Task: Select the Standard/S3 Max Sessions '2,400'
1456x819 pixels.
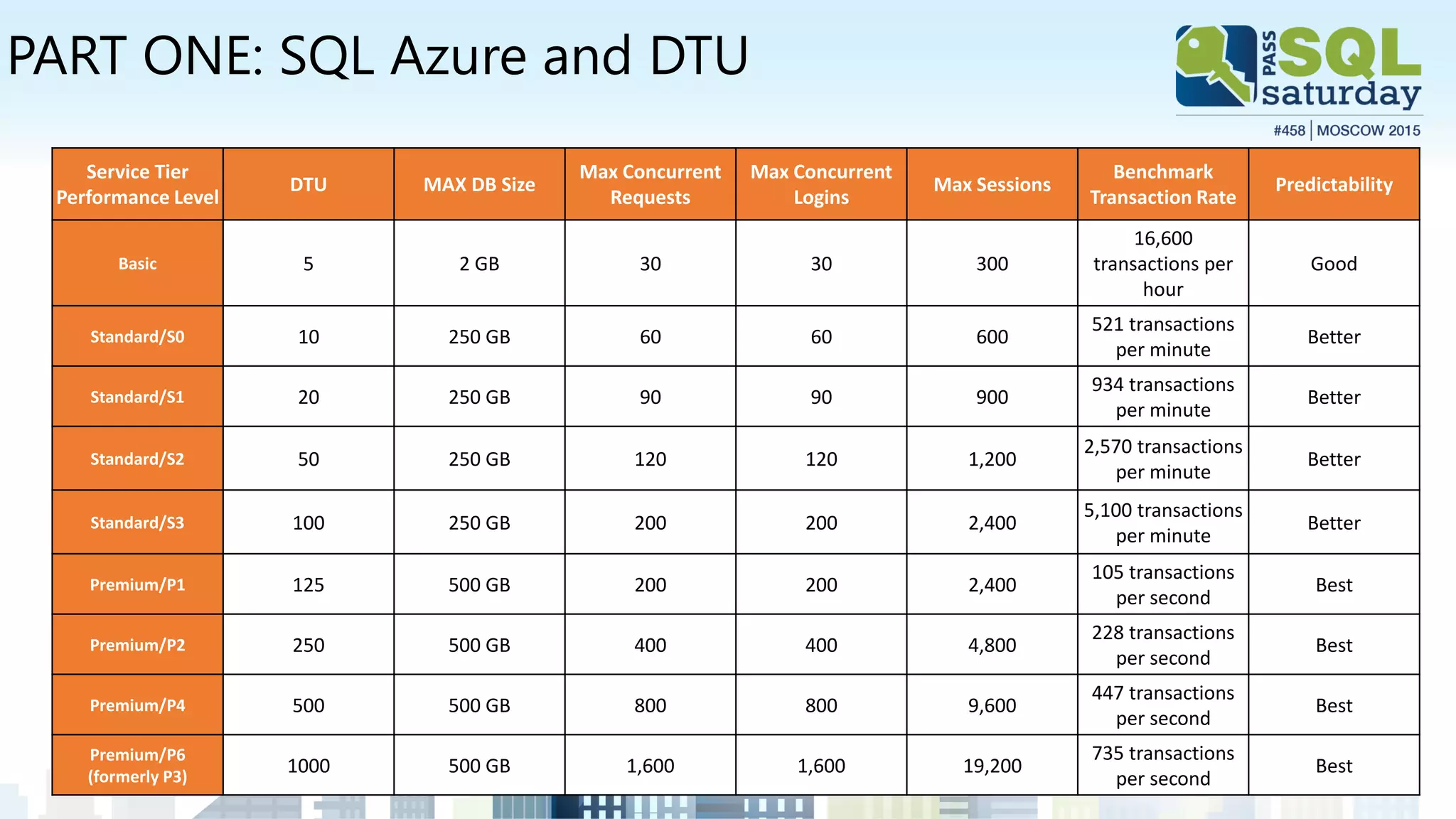Action: [x=992, y=523]
